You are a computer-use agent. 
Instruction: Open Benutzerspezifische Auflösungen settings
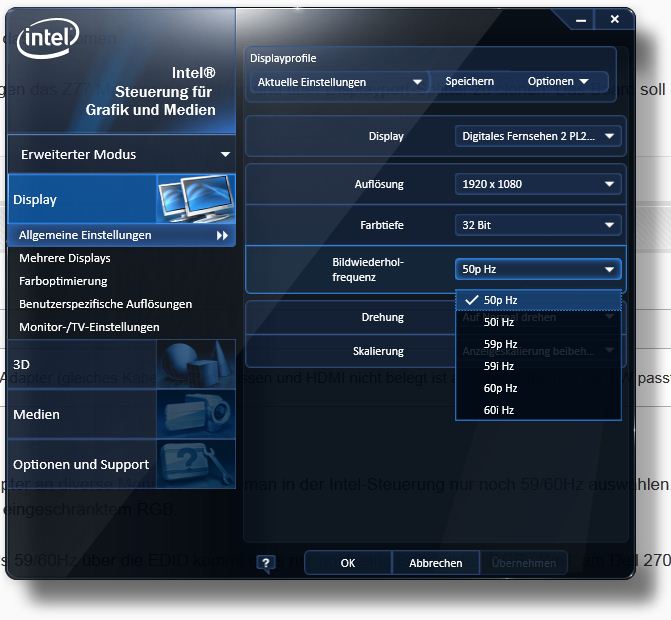(105, 304)
